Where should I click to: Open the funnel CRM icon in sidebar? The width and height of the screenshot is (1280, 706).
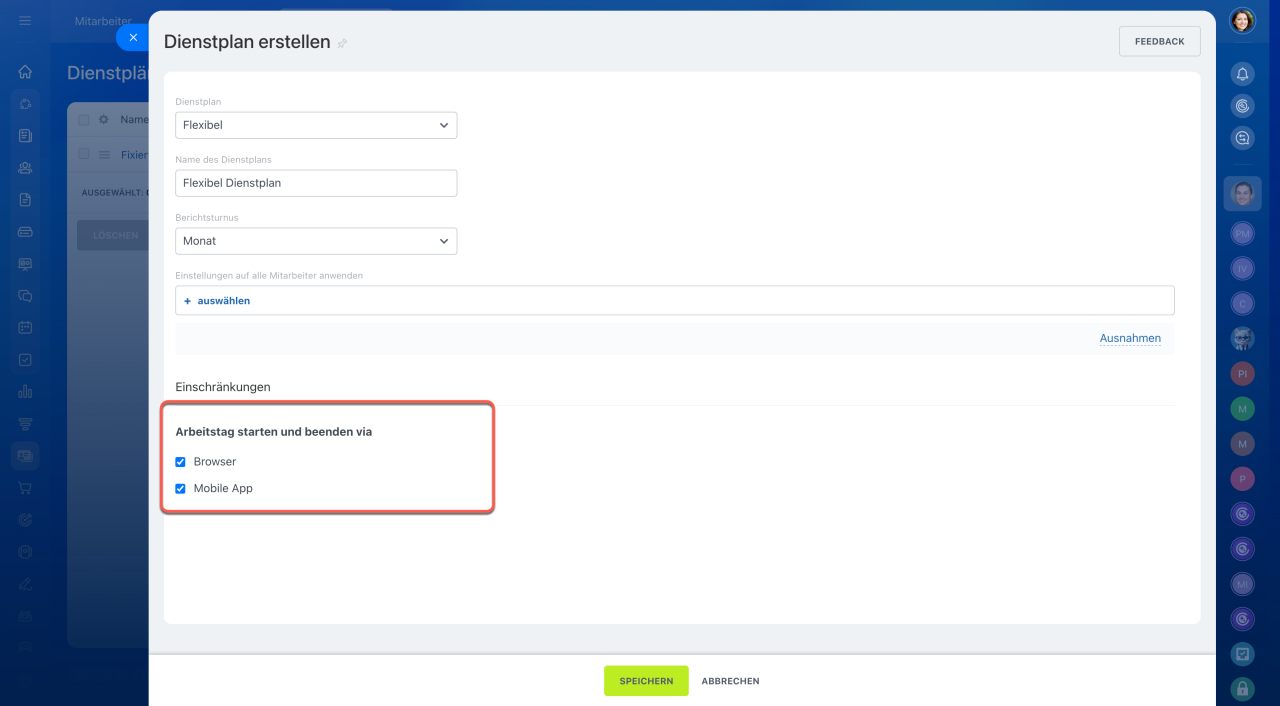click(25, 424)
